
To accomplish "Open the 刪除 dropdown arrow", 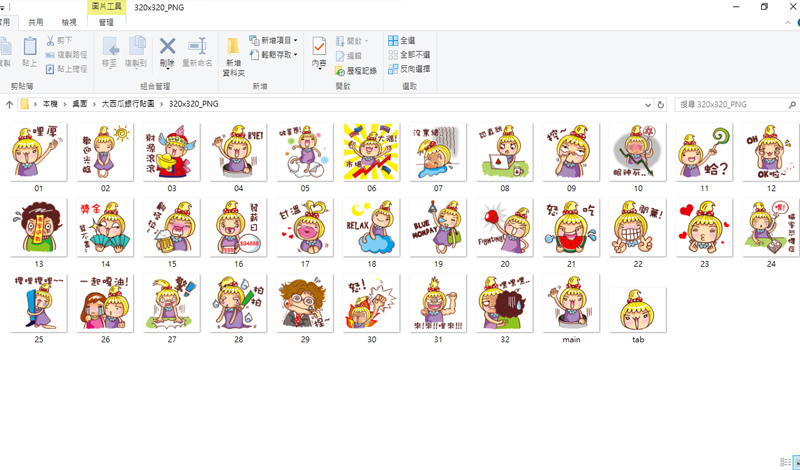I will (167, 68).
